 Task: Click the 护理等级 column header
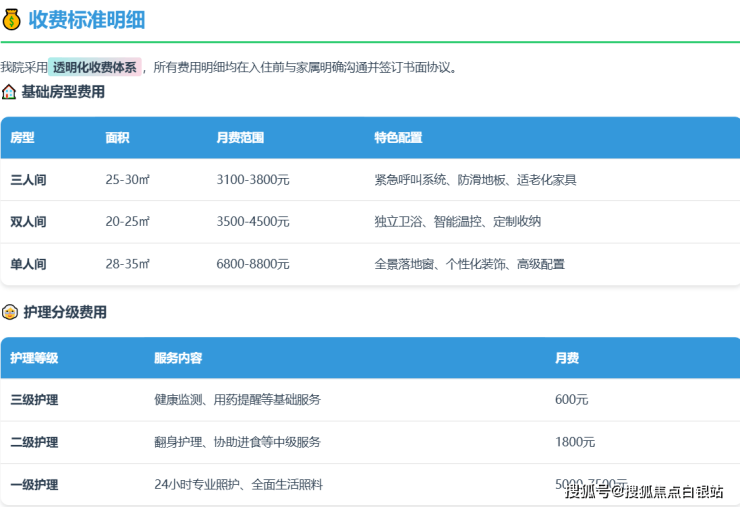pyautogui.click(x=34, y=358)
